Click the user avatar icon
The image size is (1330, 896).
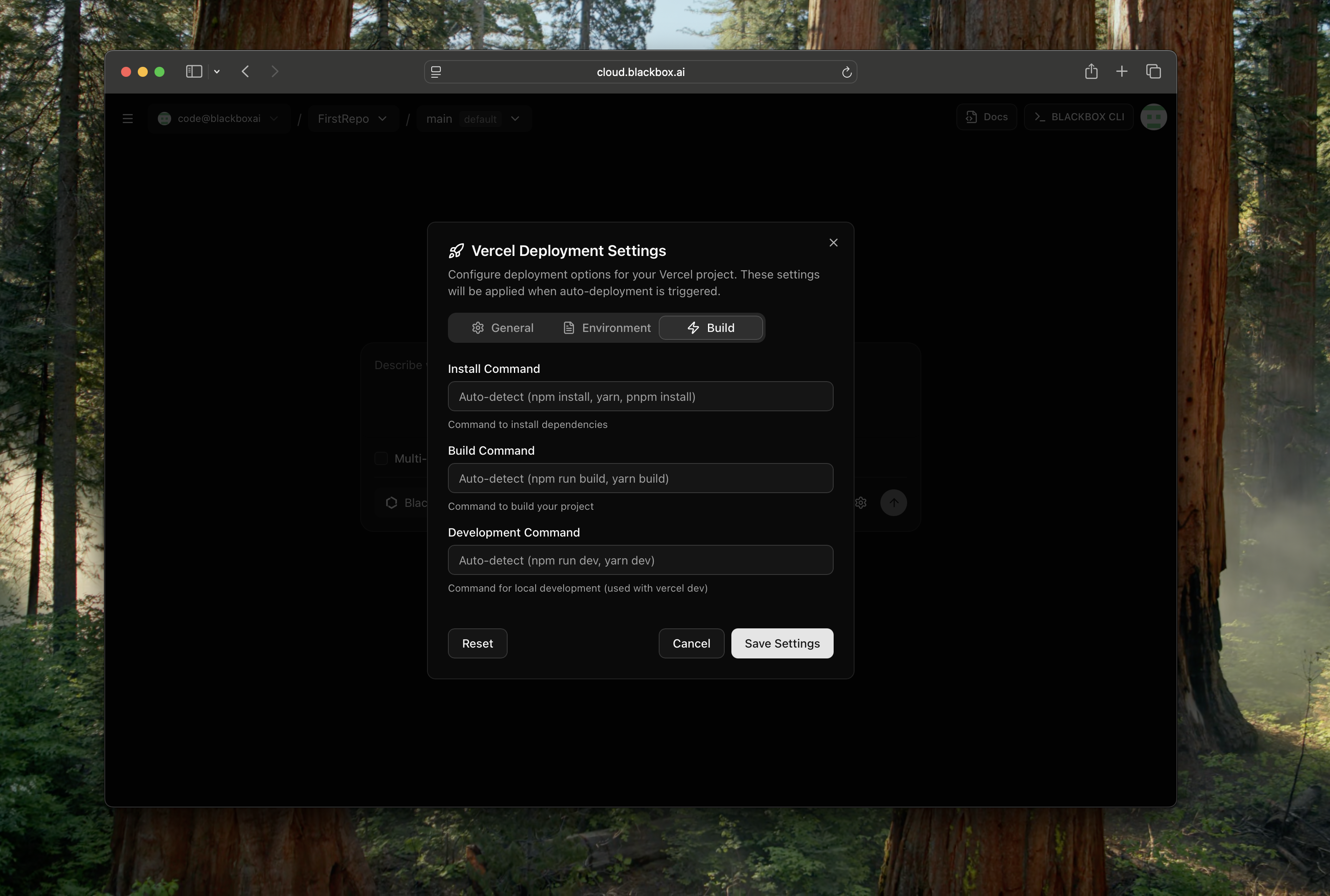click(1153, 117)
